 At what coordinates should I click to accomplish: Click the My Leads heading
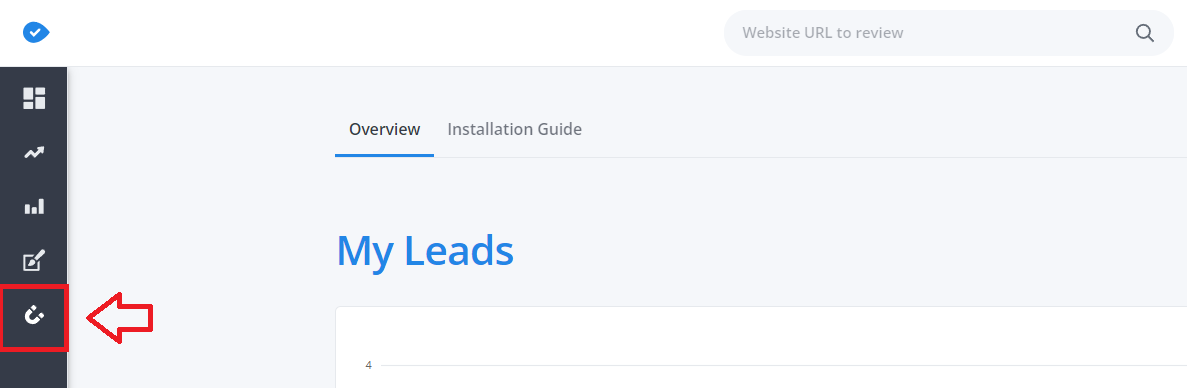425,250
